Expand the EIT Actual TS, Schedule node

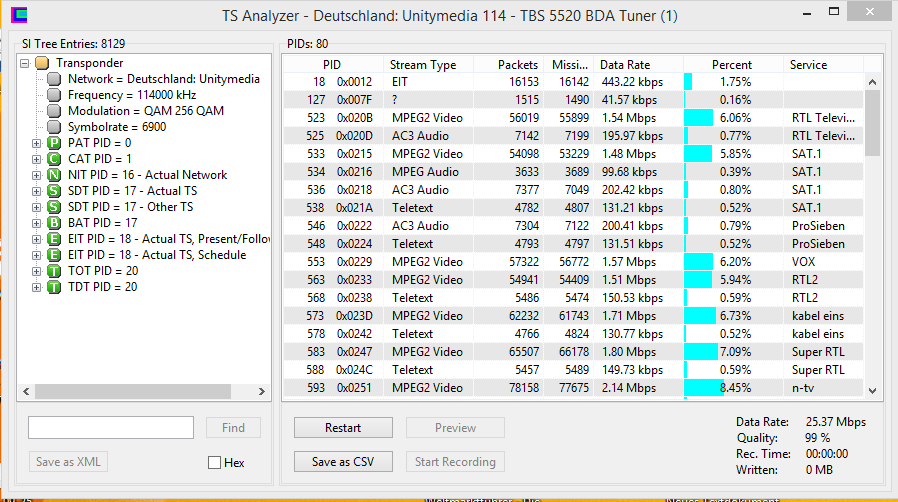point(37,255)
